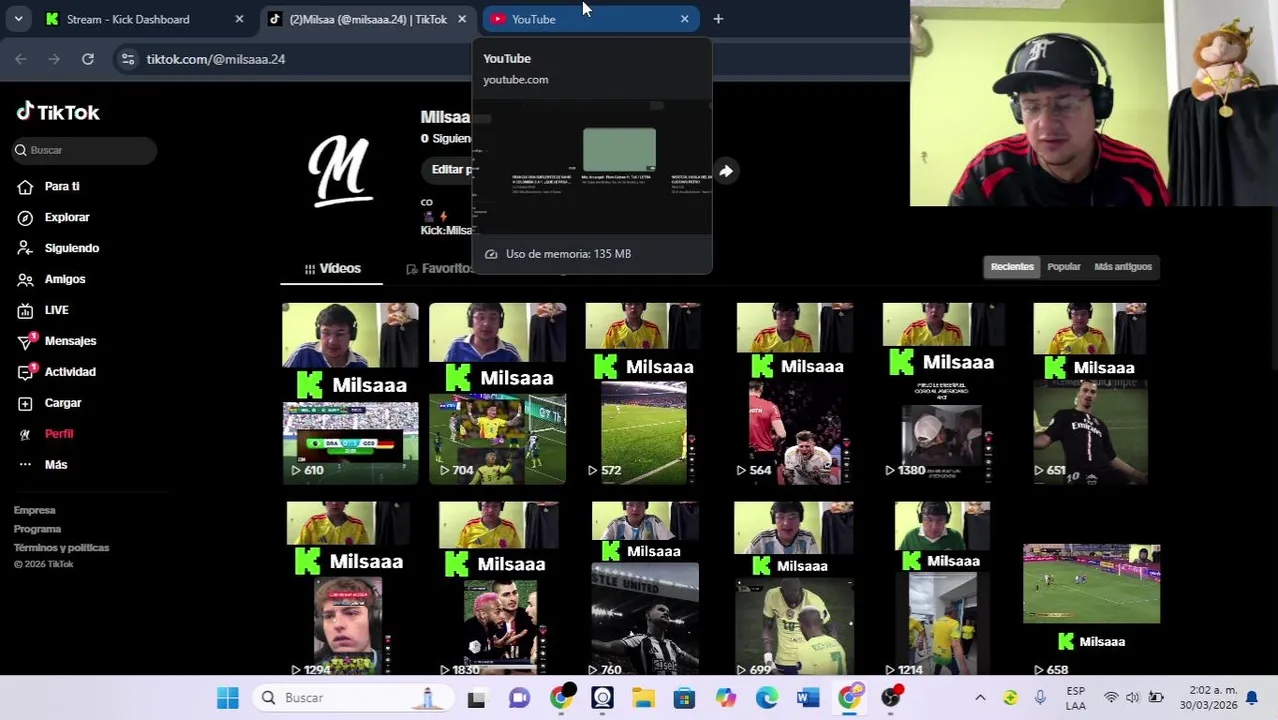The image size is (1278, 720).
Task: Open clock and date panel
Action: pyautogui.click(x=1208, y=698)
